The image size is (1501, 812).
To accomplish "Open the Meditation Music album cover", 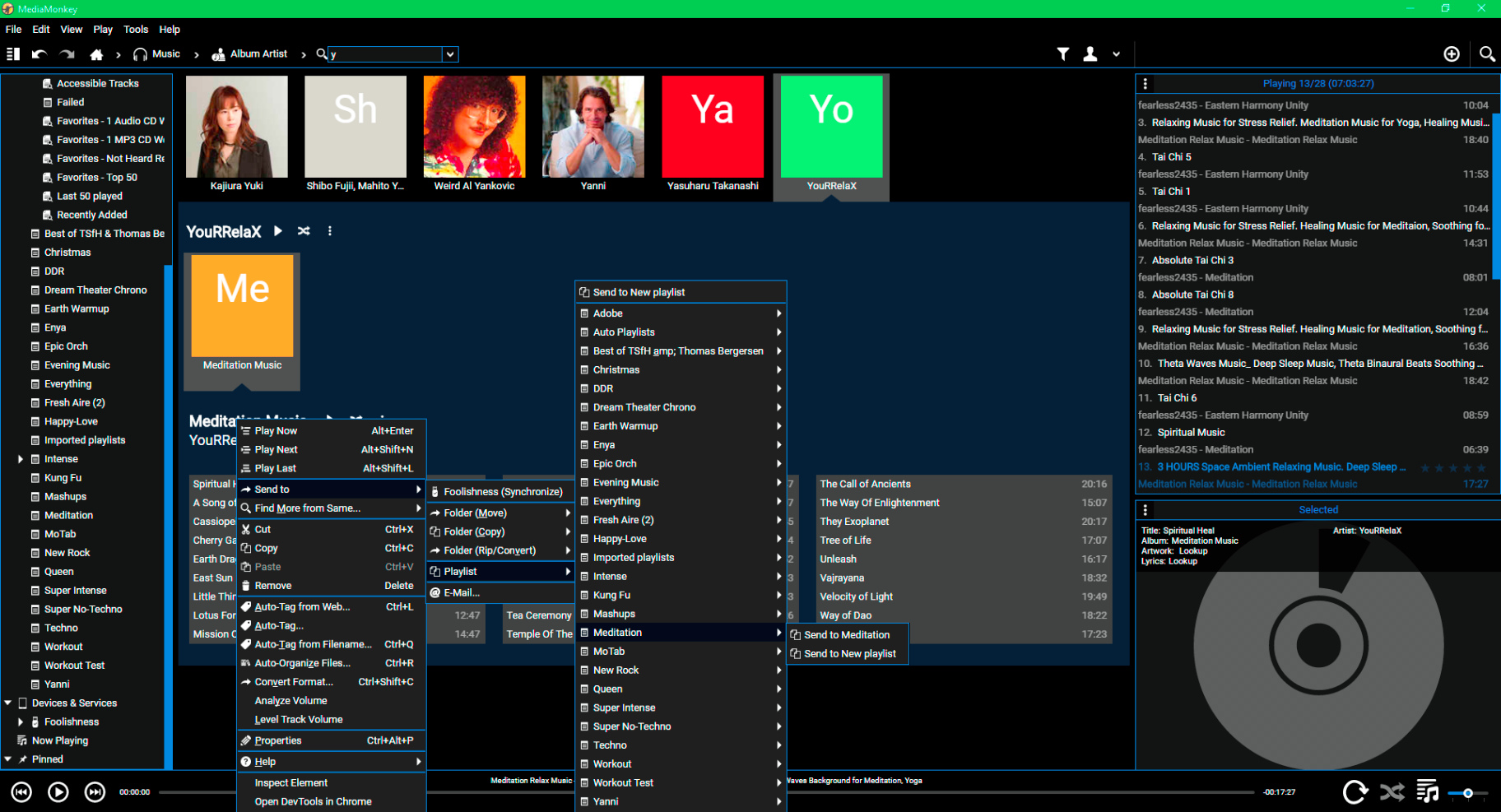I will 243,306.
